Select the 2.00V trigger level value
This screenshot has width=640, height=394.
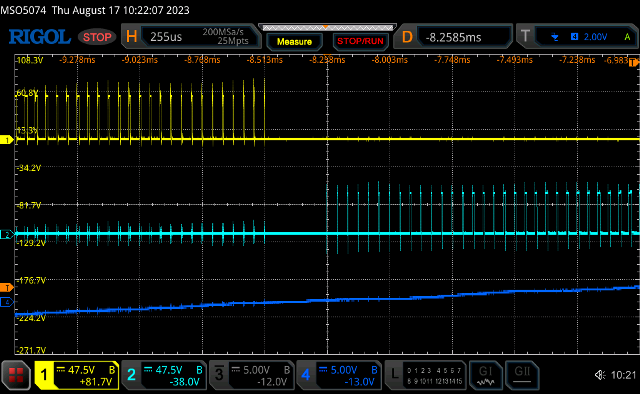[595, 37]
